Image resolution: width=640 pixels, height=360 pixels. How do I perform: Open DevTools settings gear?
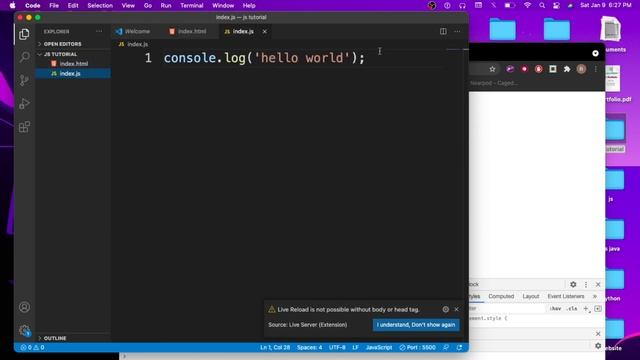coord(573,284)
